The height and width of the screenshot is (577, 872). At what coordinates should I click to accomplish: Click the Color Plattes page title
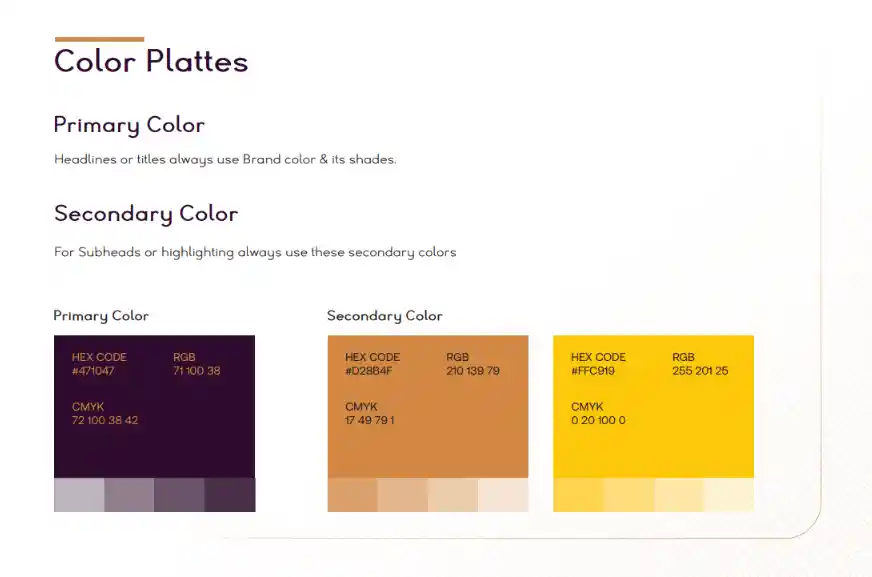pos(151,61)
